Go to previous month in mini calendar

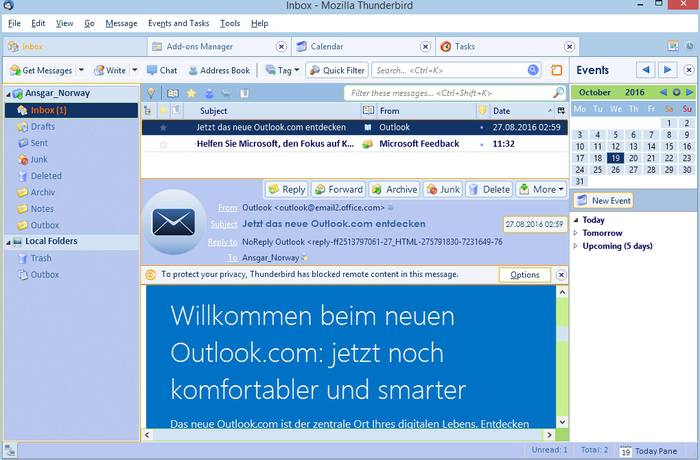coord(663,92)
